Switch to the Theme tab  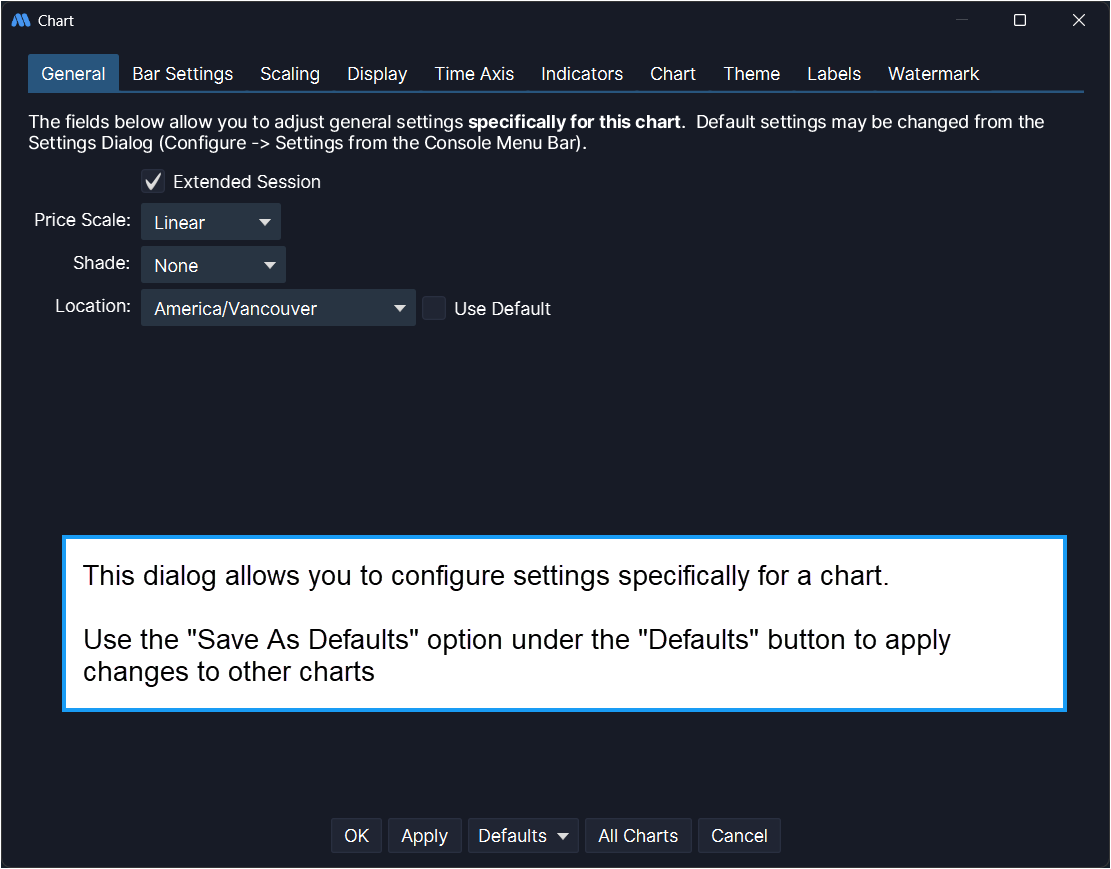point(751,74)
